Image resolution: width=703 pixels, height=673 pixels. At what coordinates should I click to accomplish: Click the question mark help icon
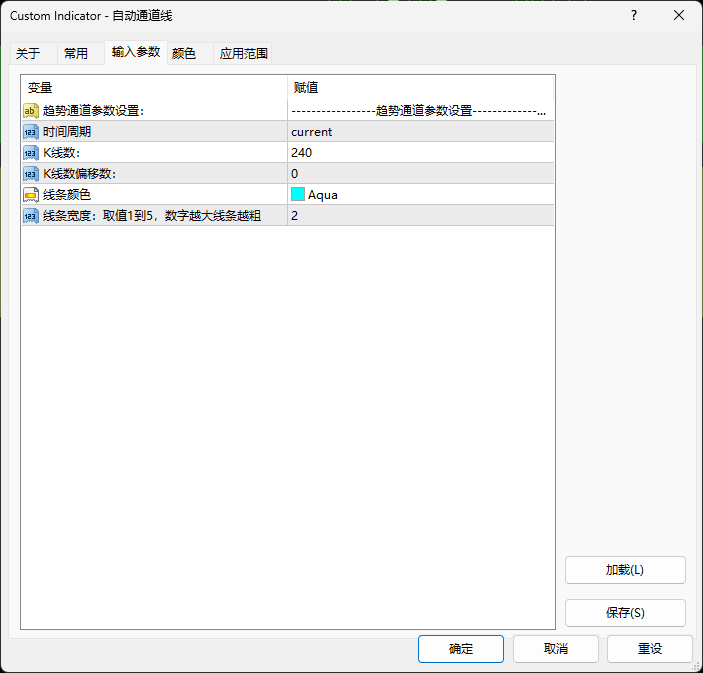(x=633, y=16)
